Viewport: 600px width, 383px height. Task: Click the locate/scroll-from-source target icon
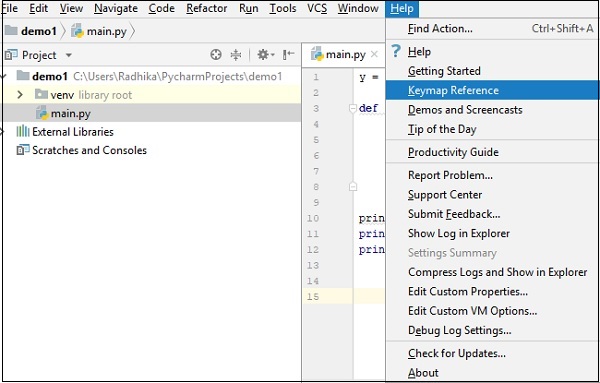(x=216, y=55)
